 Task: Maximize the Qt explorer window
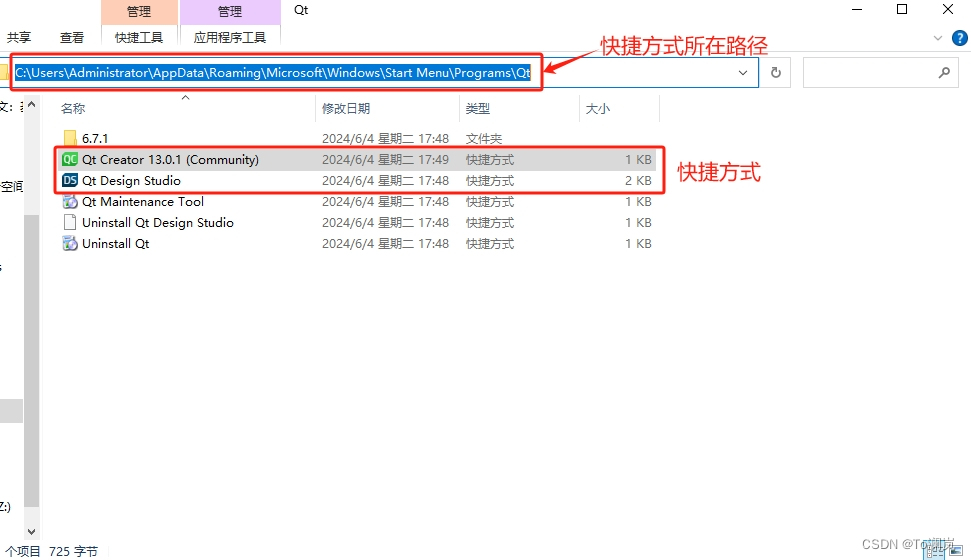pos(902,9)
